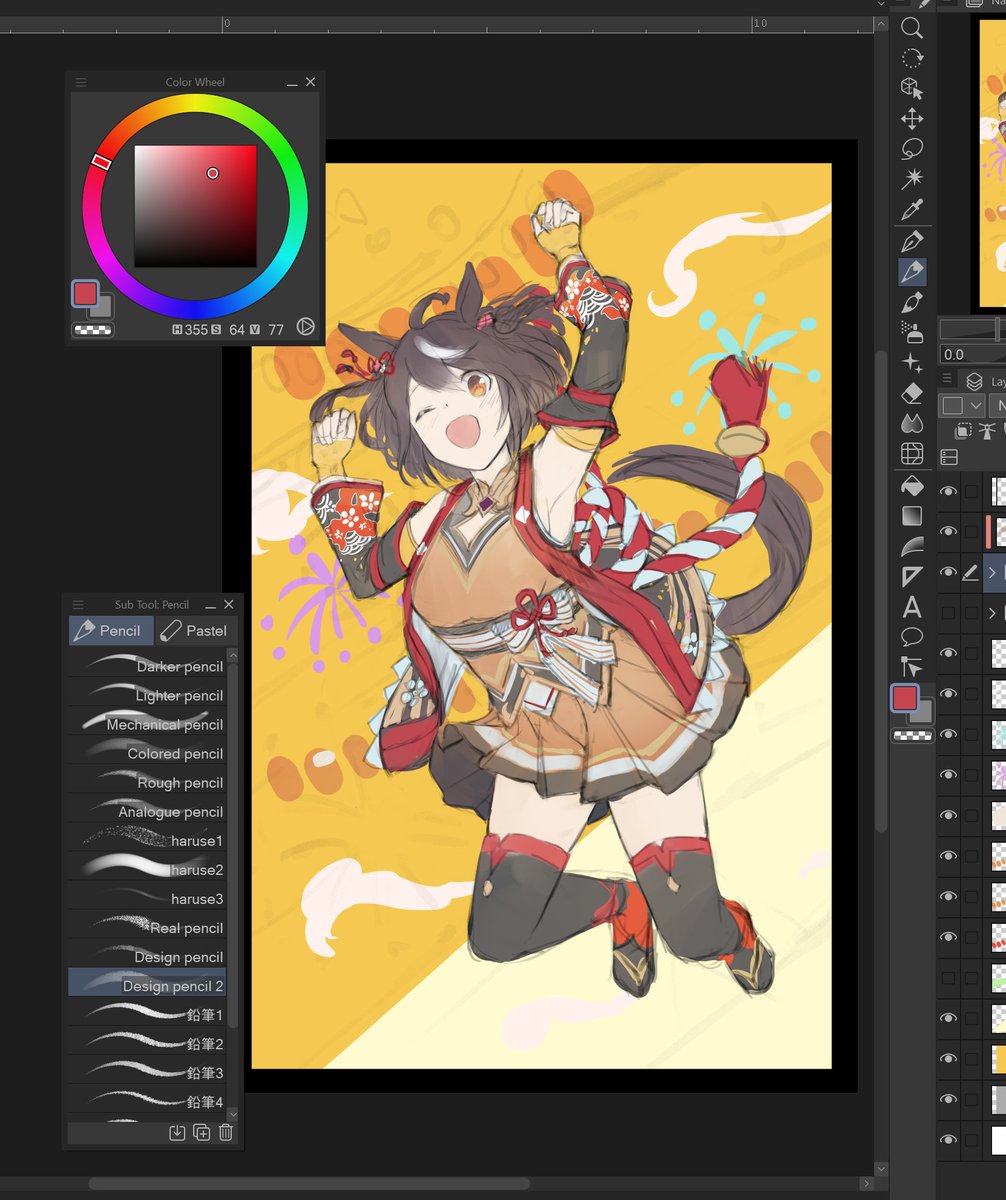Select the Move layer tool
Image resolution: width=1006 pixels, height=1200 pixels.
click(912, 119)
